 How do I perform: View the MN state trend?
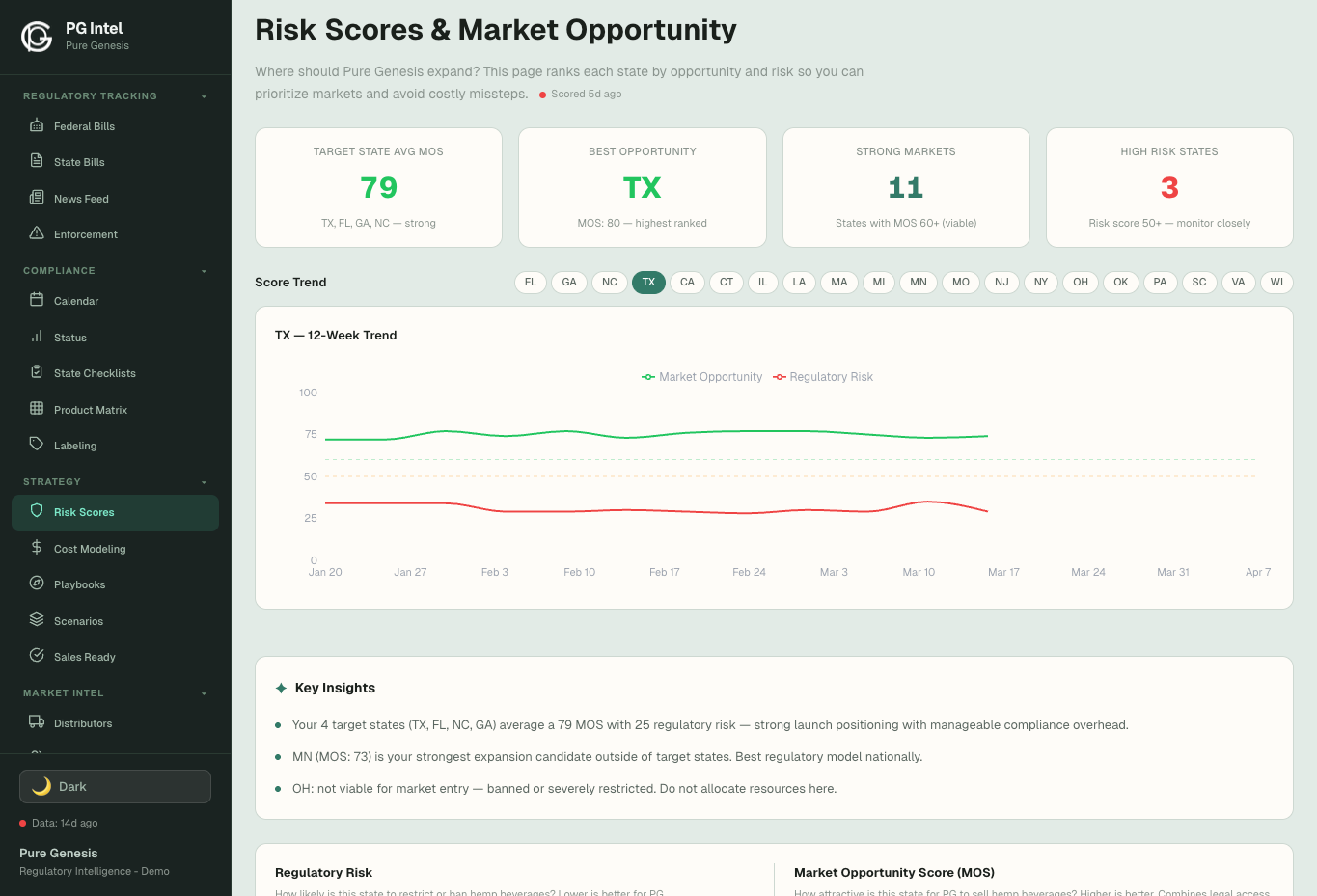pos(918,282)
